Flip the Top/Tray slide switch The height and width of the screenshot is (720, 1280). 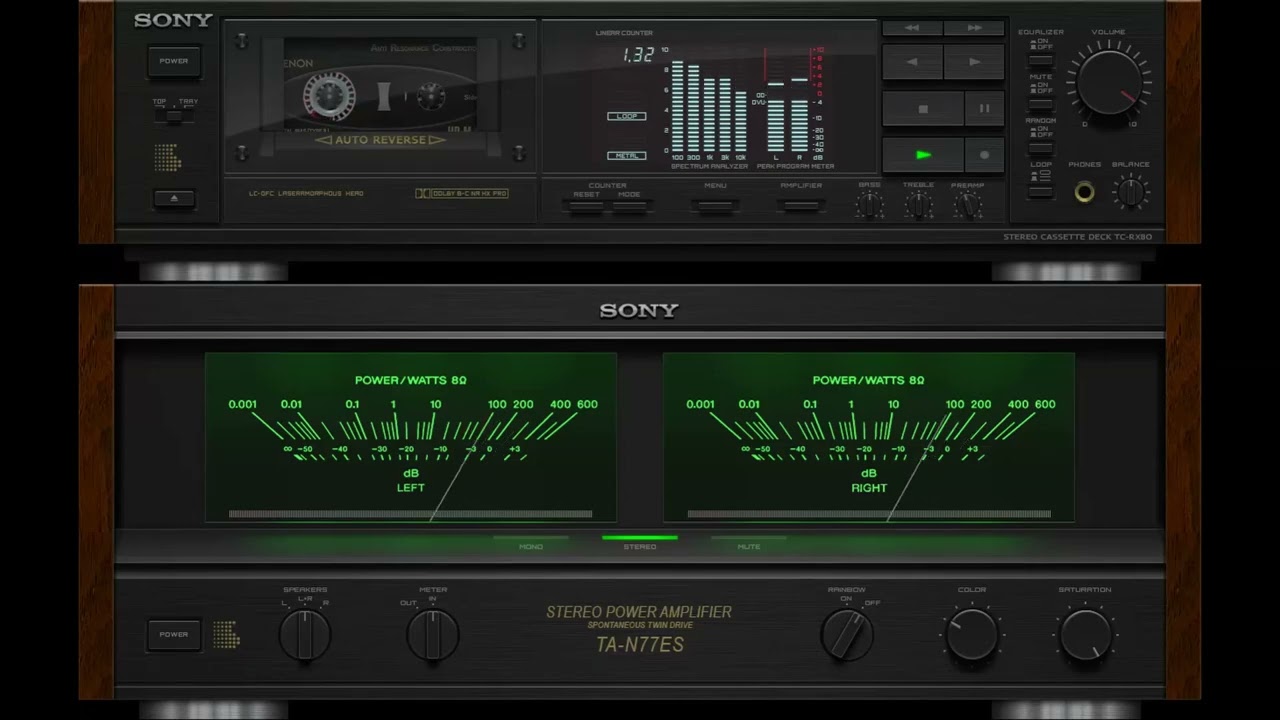[174, 116]
